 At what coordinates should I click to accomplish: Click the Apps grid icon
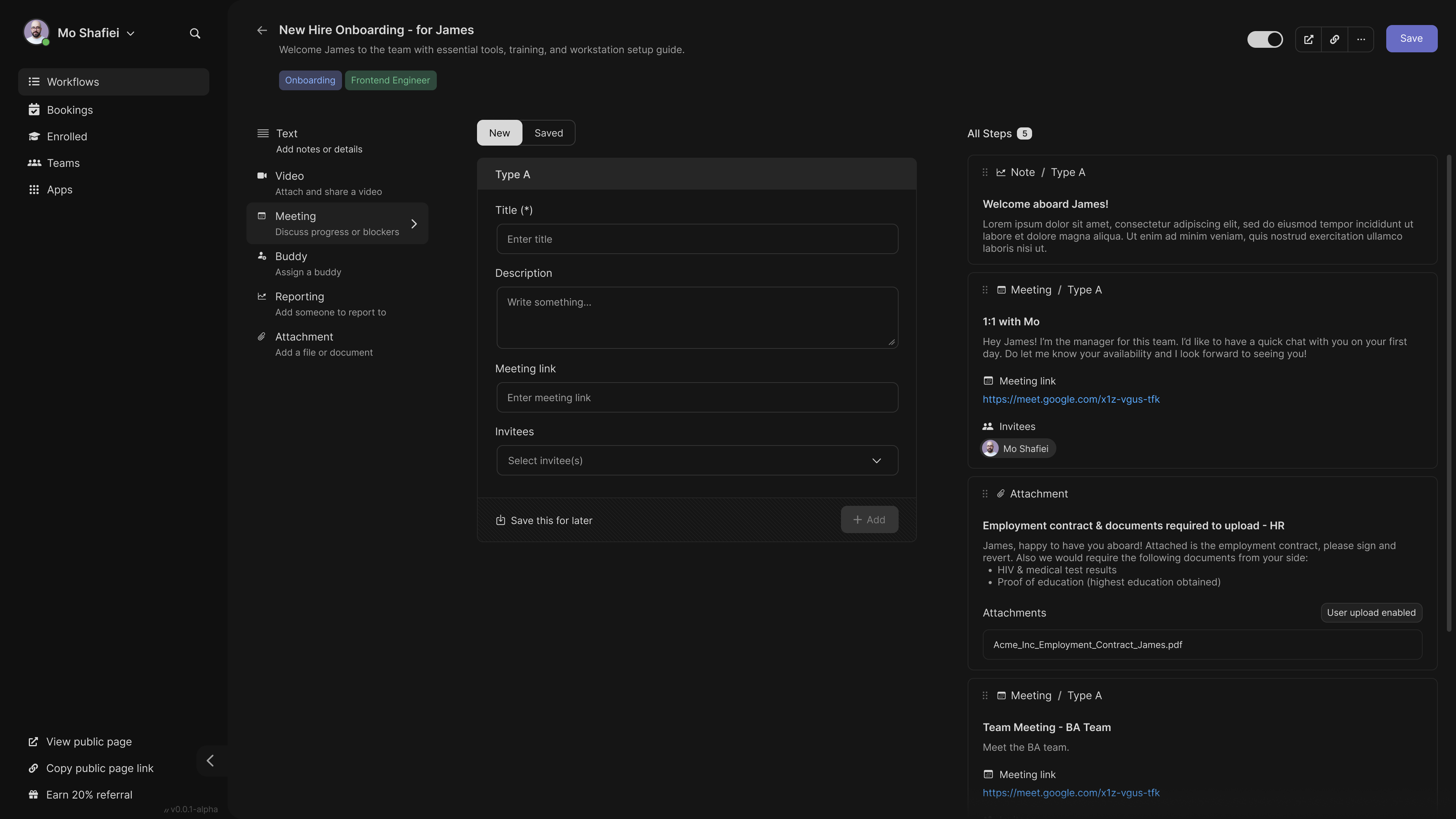[34, 189]
